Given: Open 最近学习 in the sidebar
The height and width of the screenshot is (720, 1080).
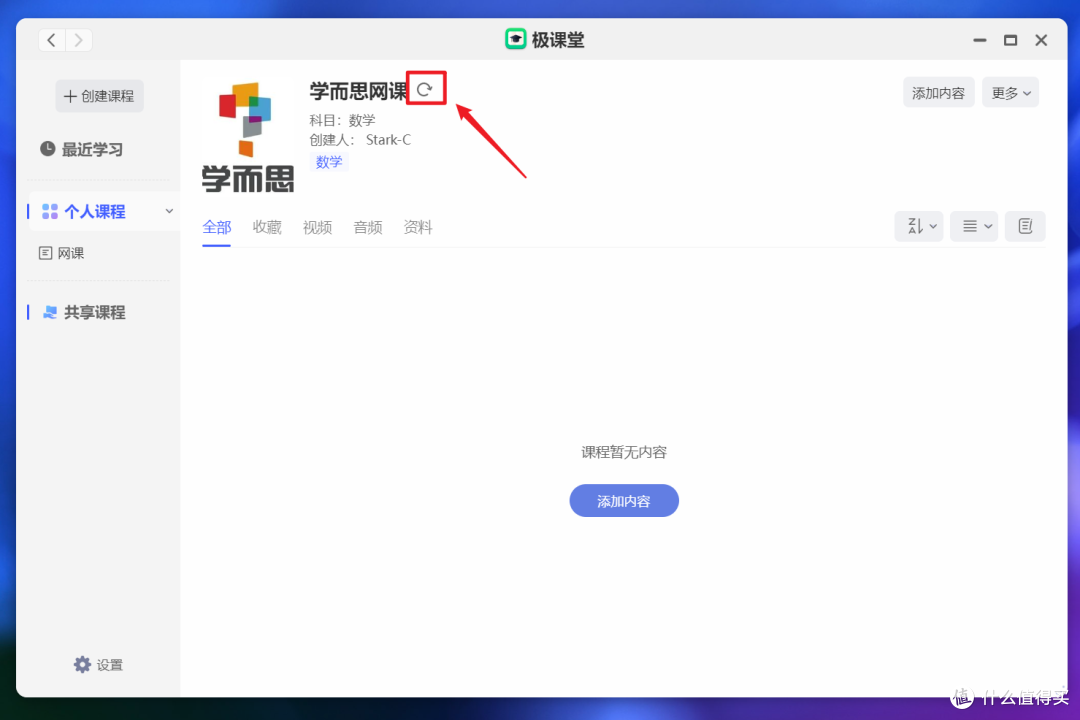Looking at the screenshot, I should (82, 150).
